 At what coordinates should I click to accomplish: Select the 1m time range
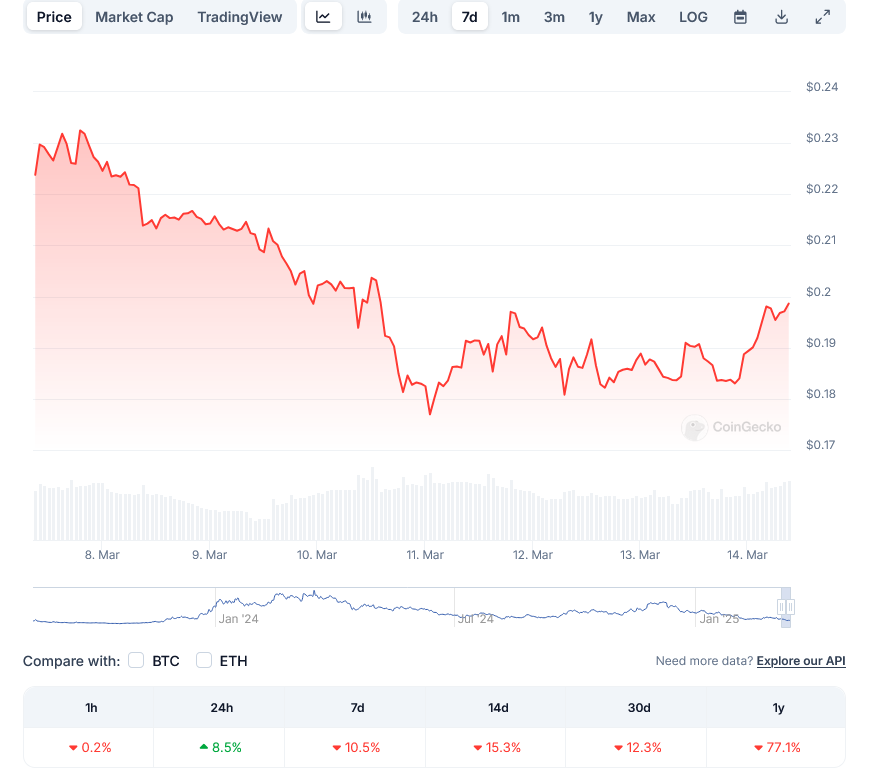[510, 17]
